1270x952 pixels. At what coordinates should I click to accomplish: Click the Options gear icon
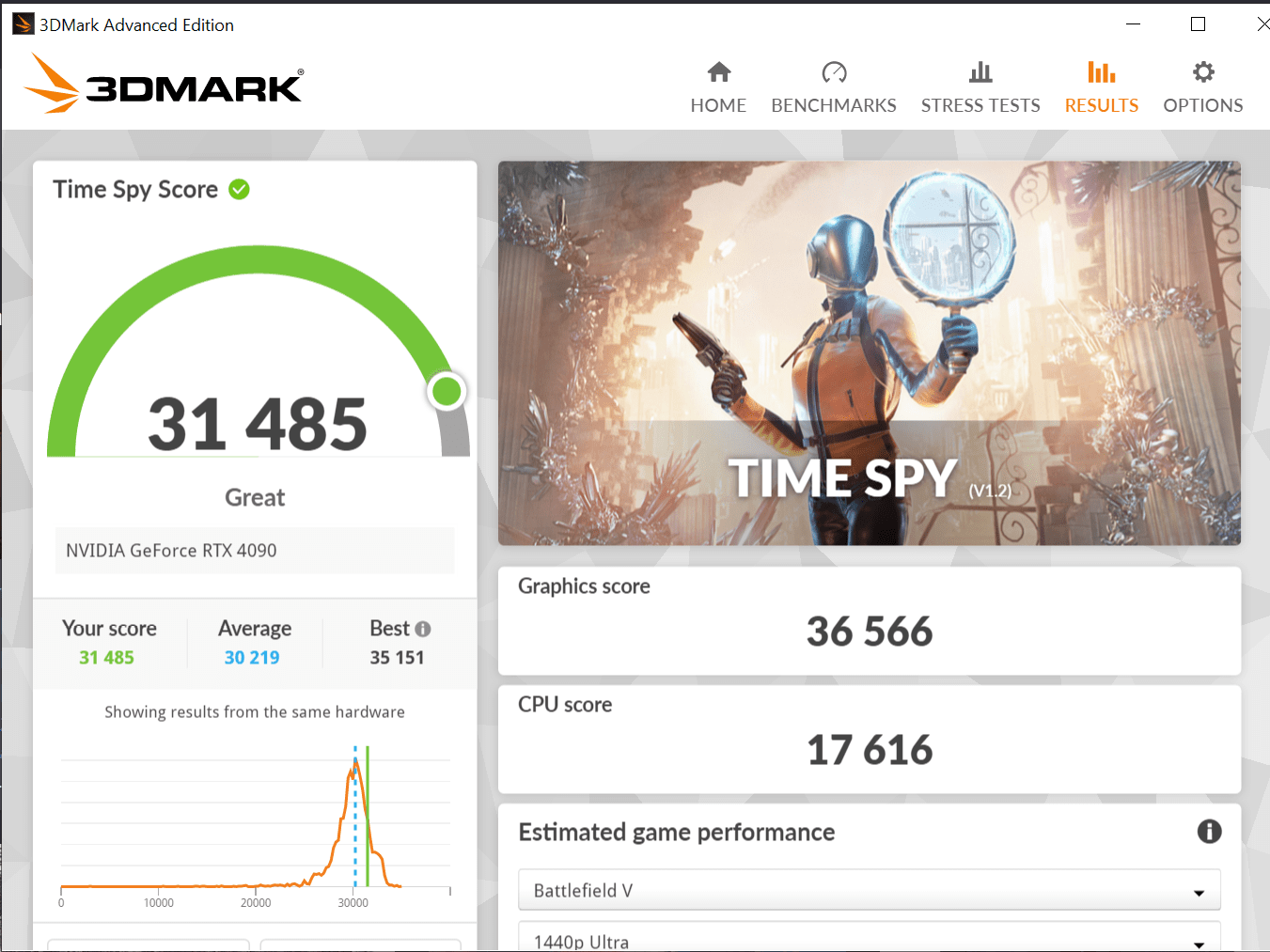(1203, 72)
